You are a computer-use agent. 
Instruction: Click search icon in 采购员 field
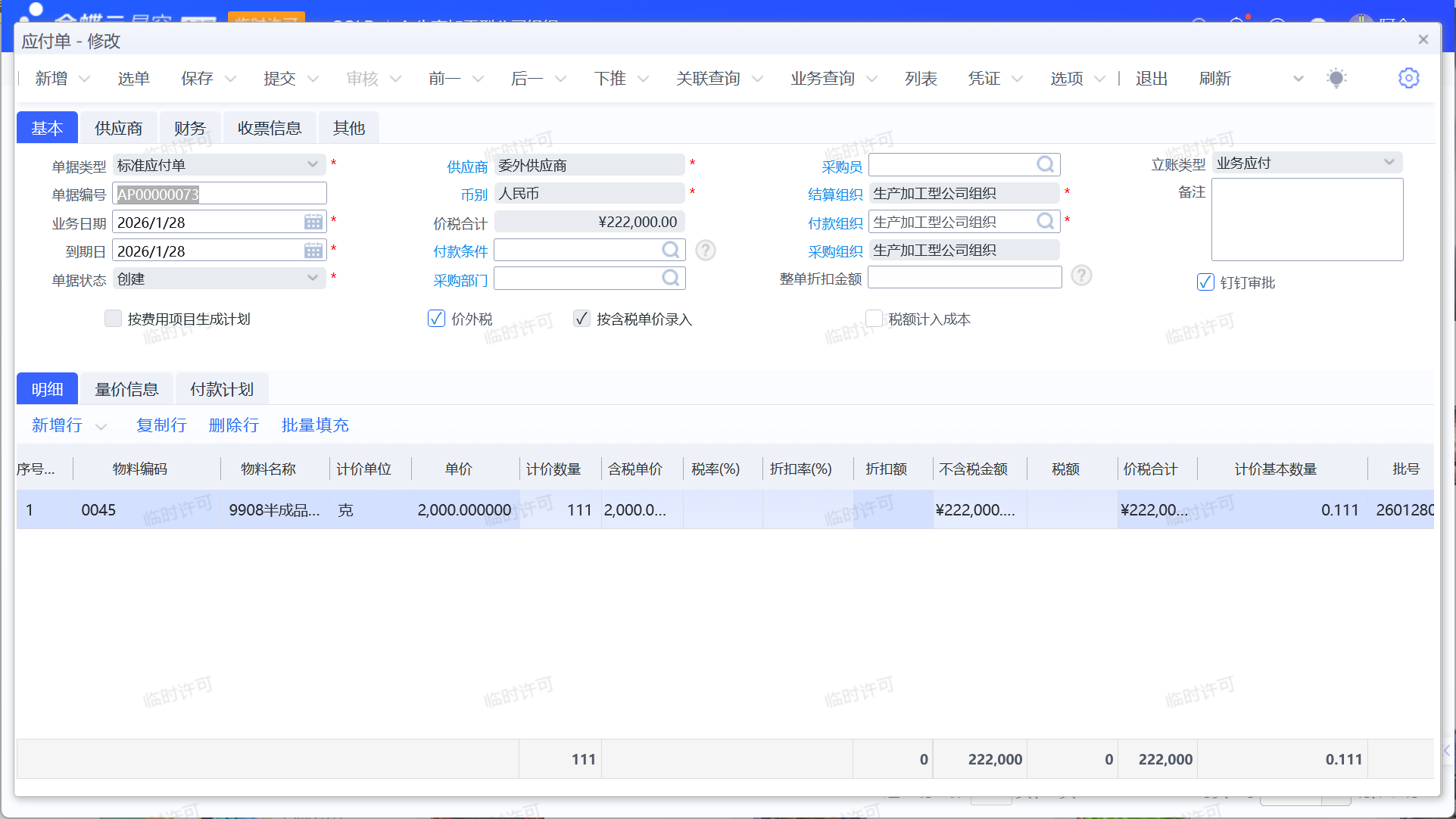pyautogui.click(x=1045, y=164)
